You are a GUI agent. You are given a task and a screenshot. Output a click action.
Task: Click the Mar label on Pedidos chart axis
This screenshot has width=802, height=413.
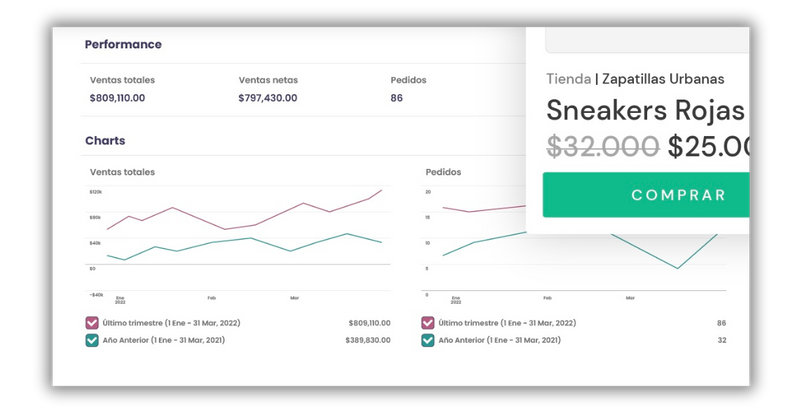pyautogui.click(x=630, y=298)
